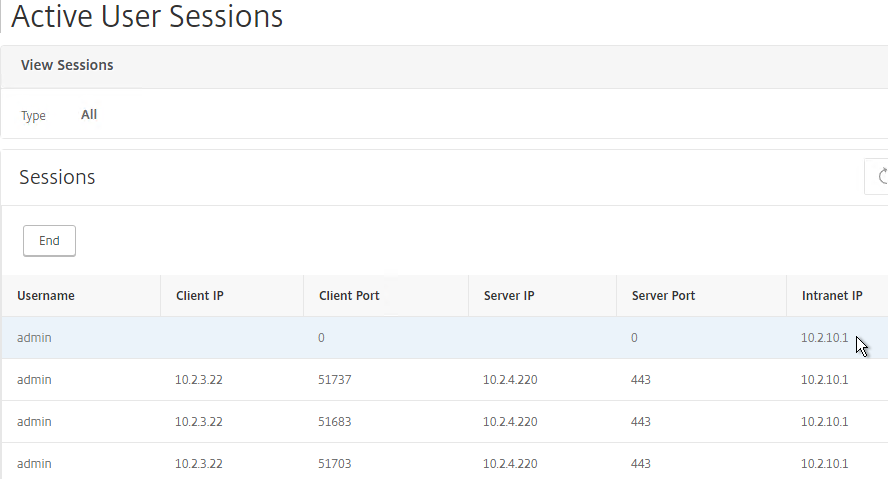Sort by the Server Port column header
Screen dimensions: 888x479
[x=663, y=296]
